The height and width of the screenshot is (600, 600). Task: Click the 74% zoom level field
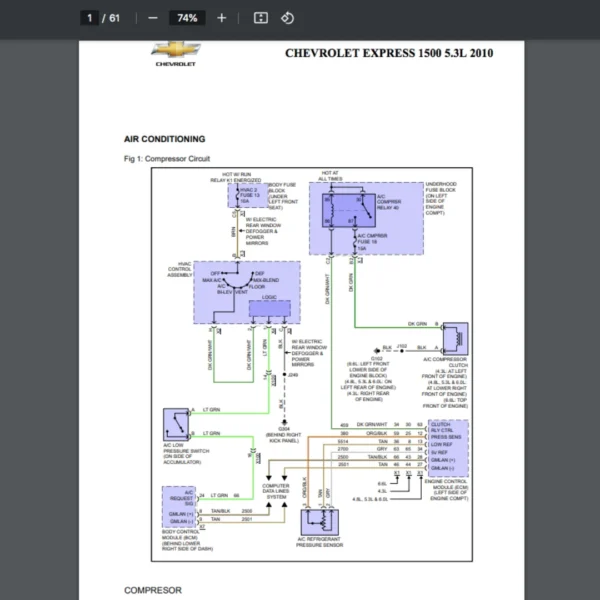coord(186,18)
